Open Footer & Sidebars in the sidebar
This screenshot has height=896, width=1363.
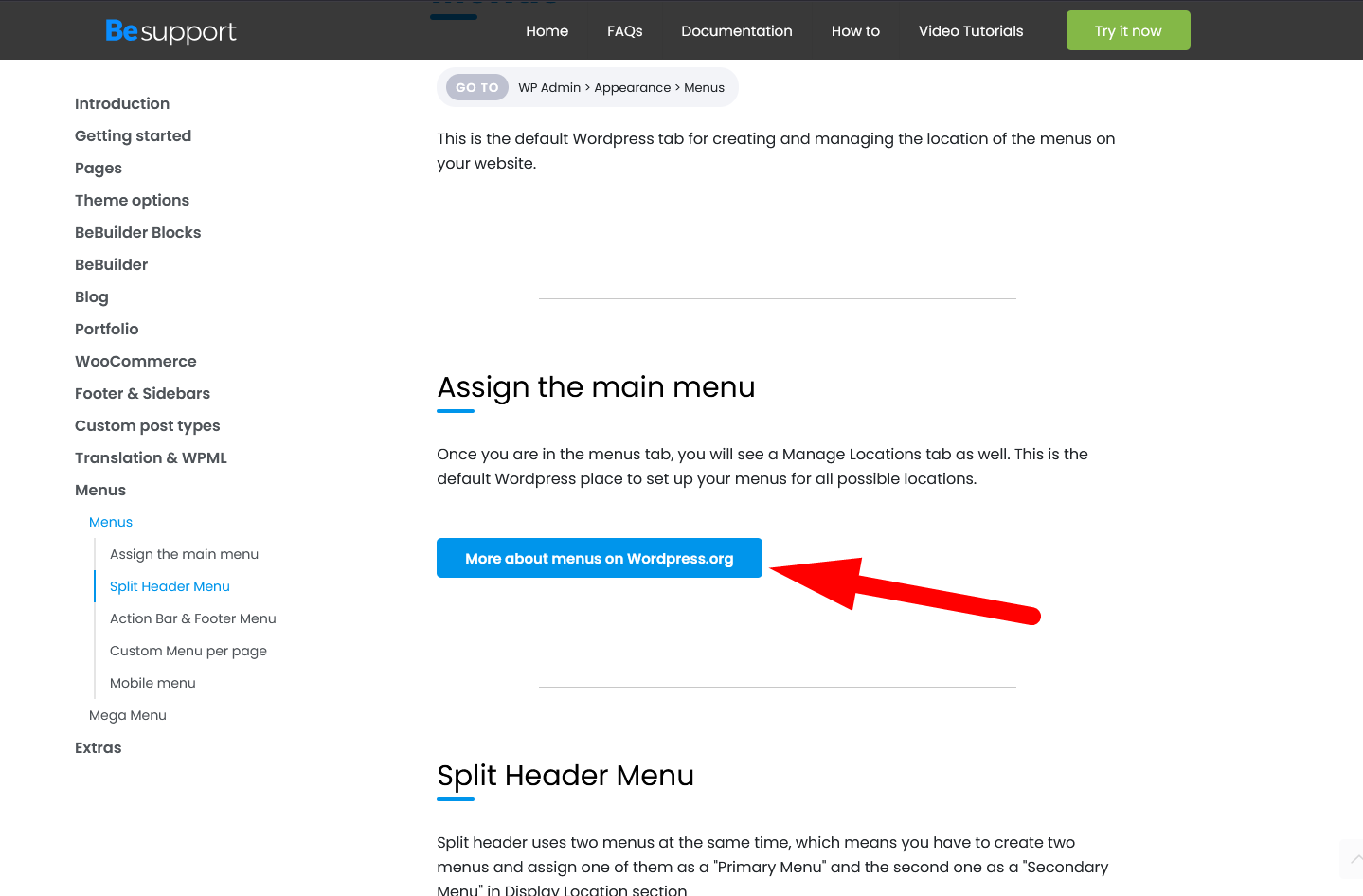(142, 393)
